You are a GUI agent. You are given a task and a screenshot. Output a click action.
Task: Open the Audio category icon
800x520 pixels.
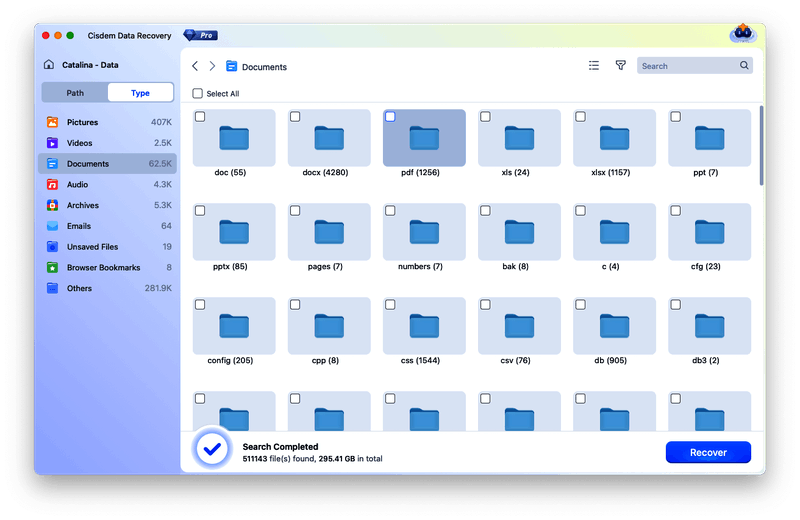(x=52, y=185)
